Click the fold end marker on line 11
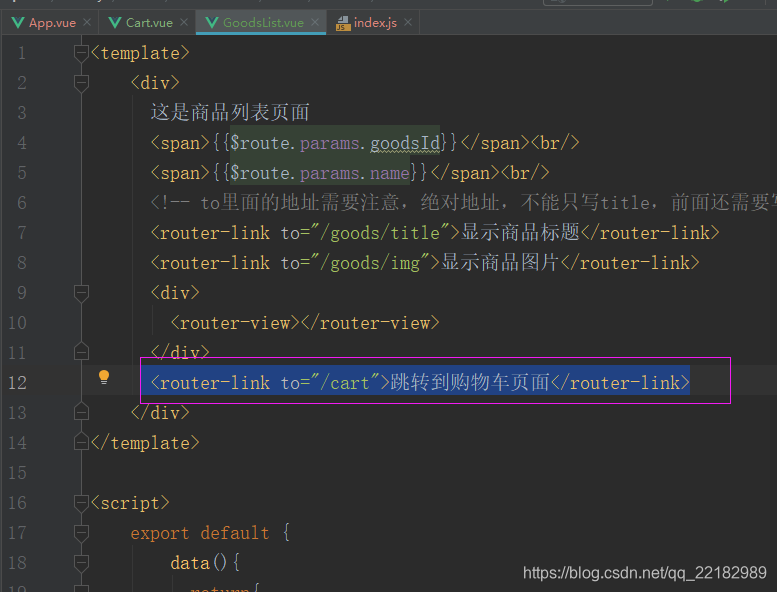Screen dimensions: 777x592 [x=81, y=352]
